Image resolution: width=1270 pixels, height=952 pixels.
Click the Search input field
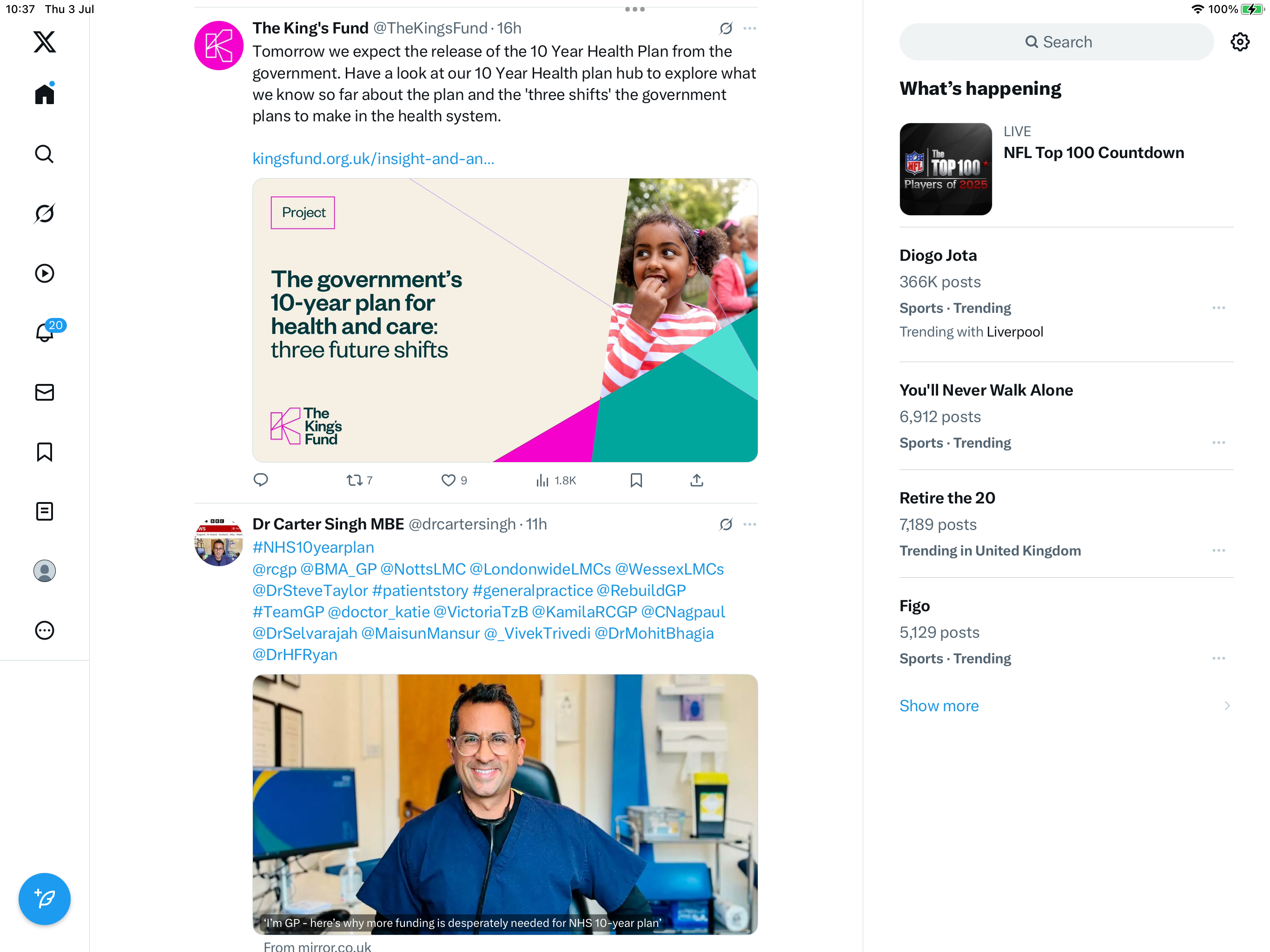coord(1057,42)
